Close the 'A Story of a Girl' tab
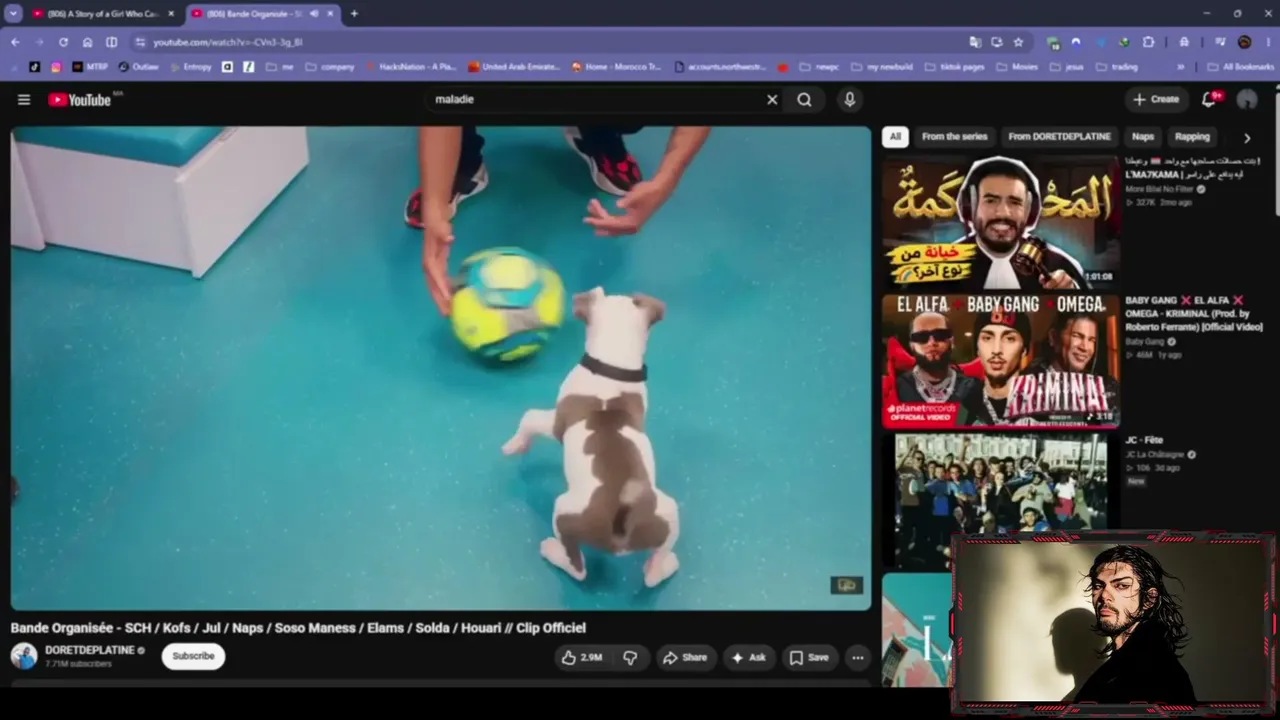This screenshot has width=1280, height=720. 171,14
